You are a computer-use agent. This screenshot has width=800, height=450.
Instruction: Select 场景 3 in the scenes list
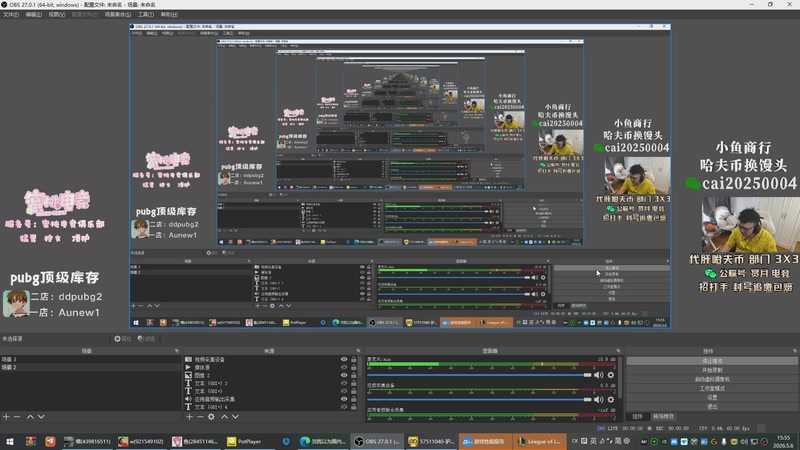(90, 359)
